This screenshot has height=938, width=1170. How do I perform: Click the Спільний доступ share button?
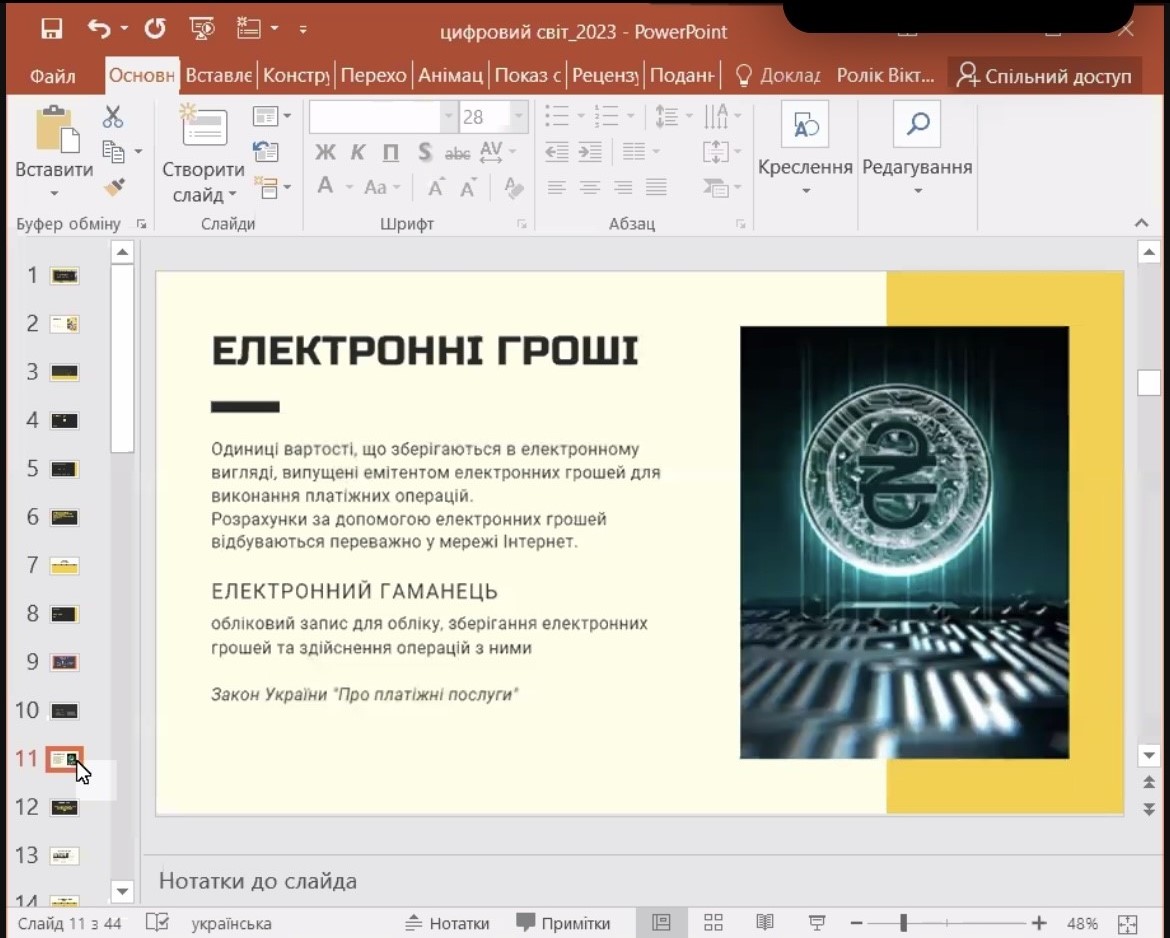1044,76
